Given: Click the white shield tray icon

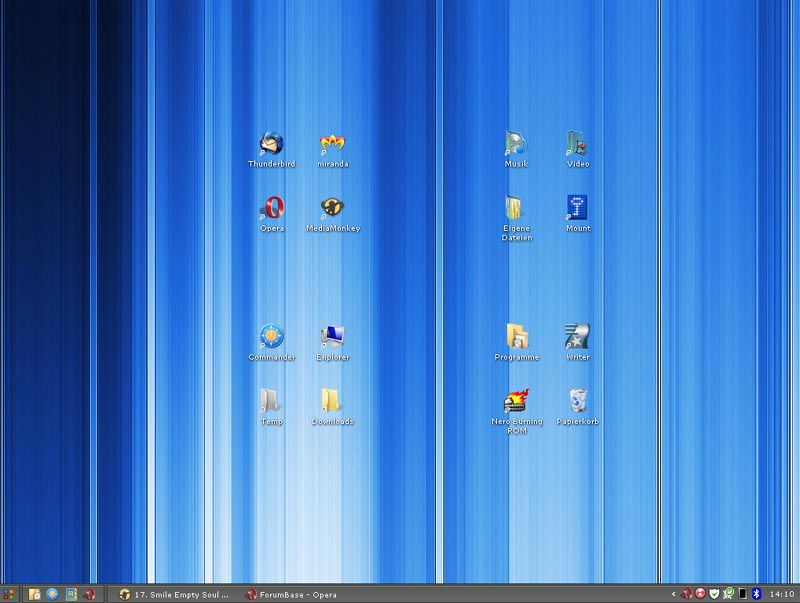Looking at the screenshot, I should [x=714, y=593].
